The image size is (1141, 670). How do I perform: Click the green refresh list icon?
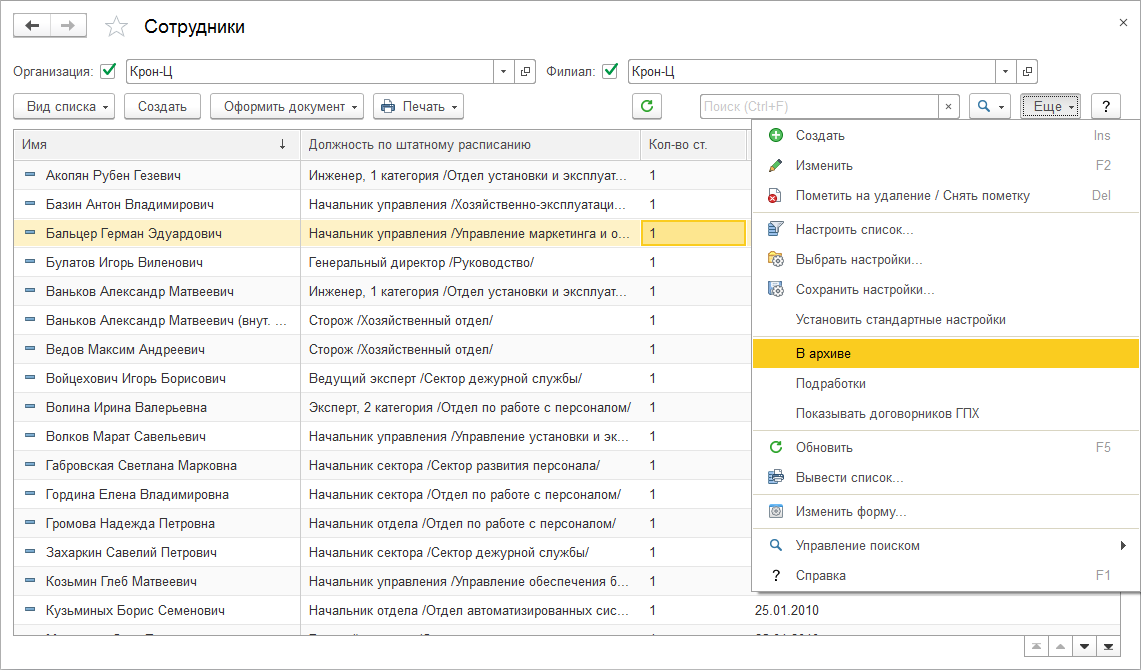coord(647,106)
